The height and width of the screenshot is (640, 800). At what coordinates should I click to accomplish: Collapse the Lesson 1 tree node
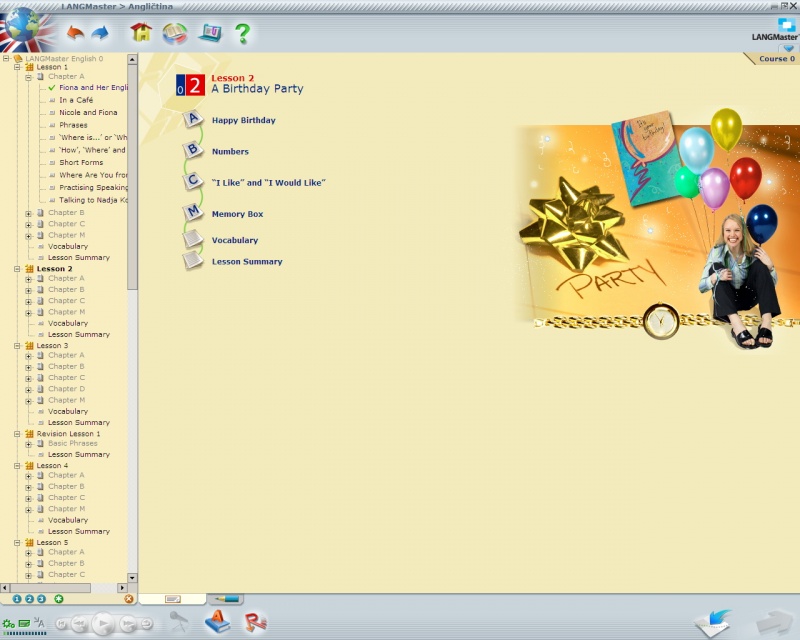coord(17,67)
